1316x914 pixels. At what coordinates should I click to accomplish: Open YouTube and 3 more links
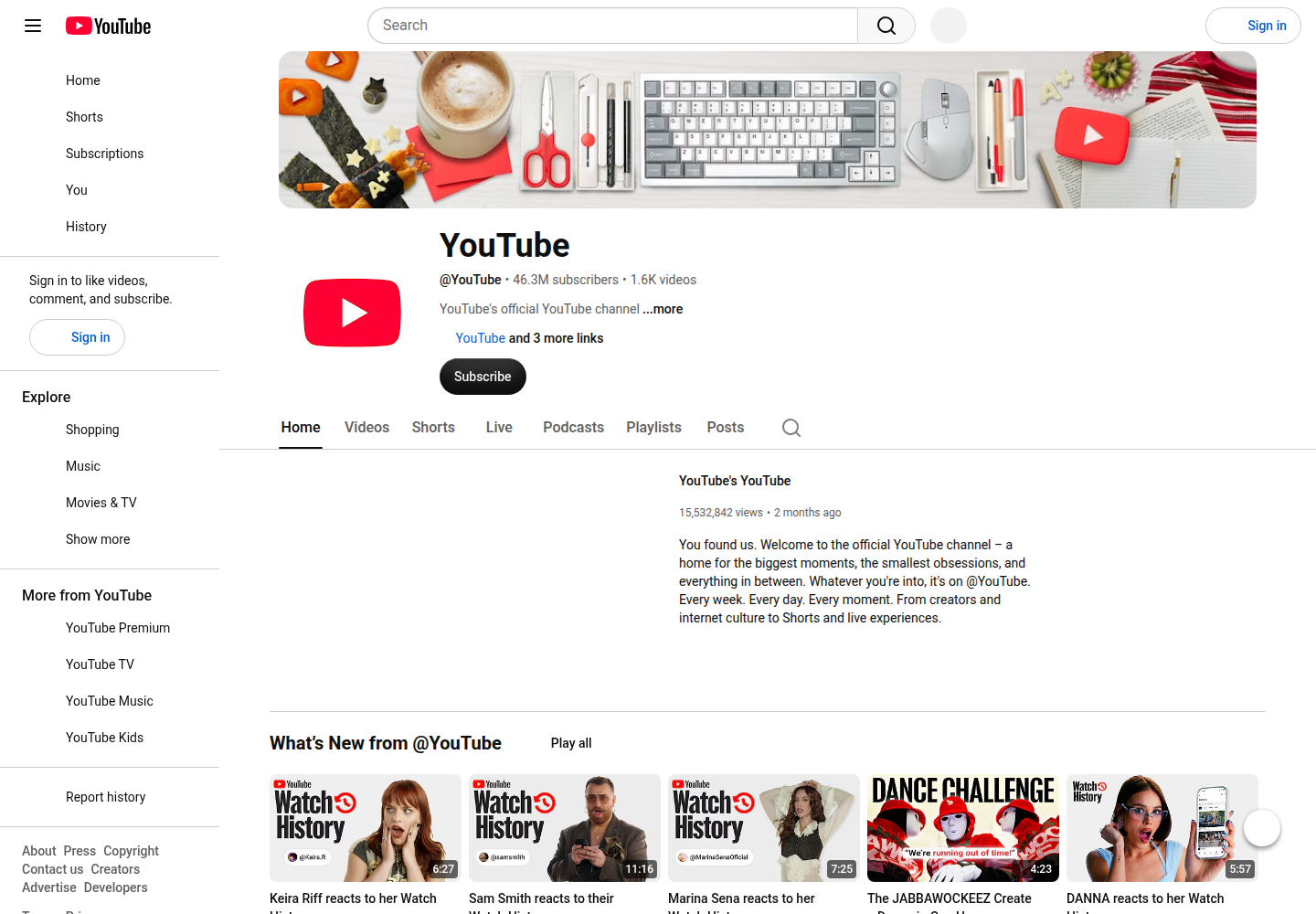[x=529, y=338]
